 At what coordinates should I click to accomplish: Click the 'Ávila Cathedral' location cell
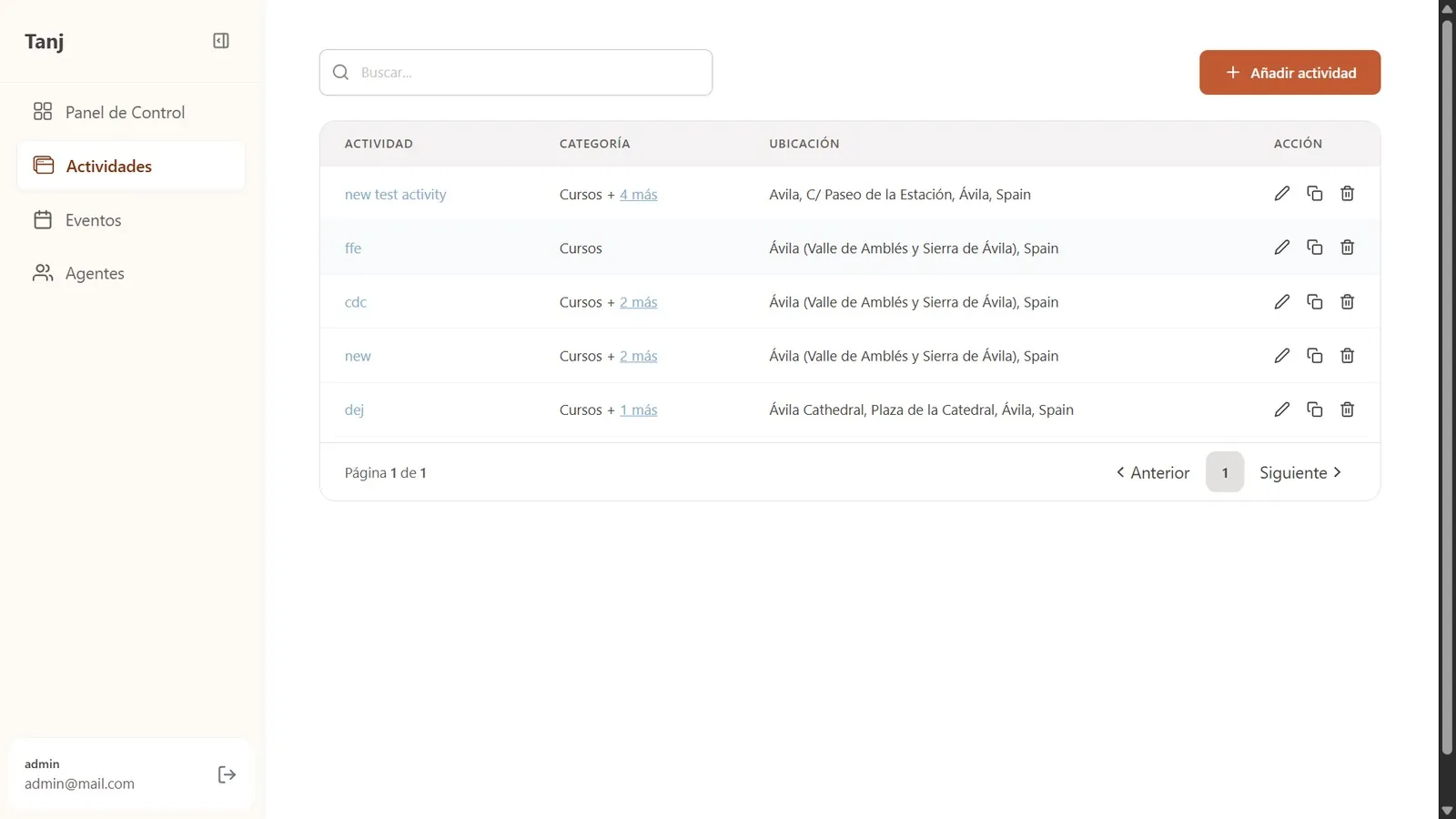coord(921,409)
